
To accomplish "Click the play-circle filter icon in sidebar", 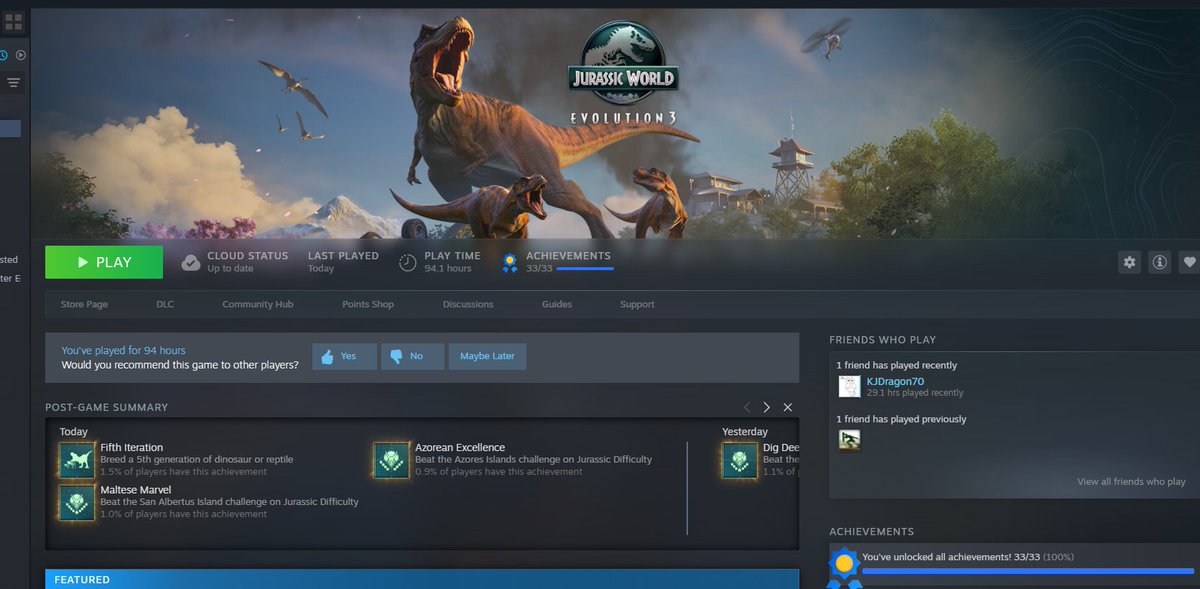I will 21,55.
